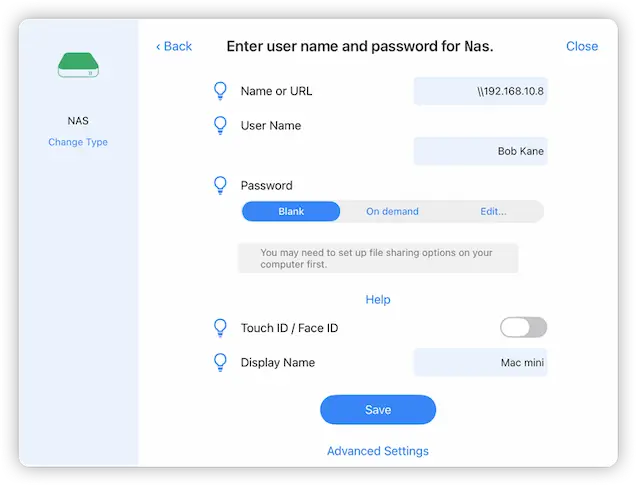
Task: Click the lightbulb hint beside Name or URL
Action: pyautogui.click(x=220, y=91)
